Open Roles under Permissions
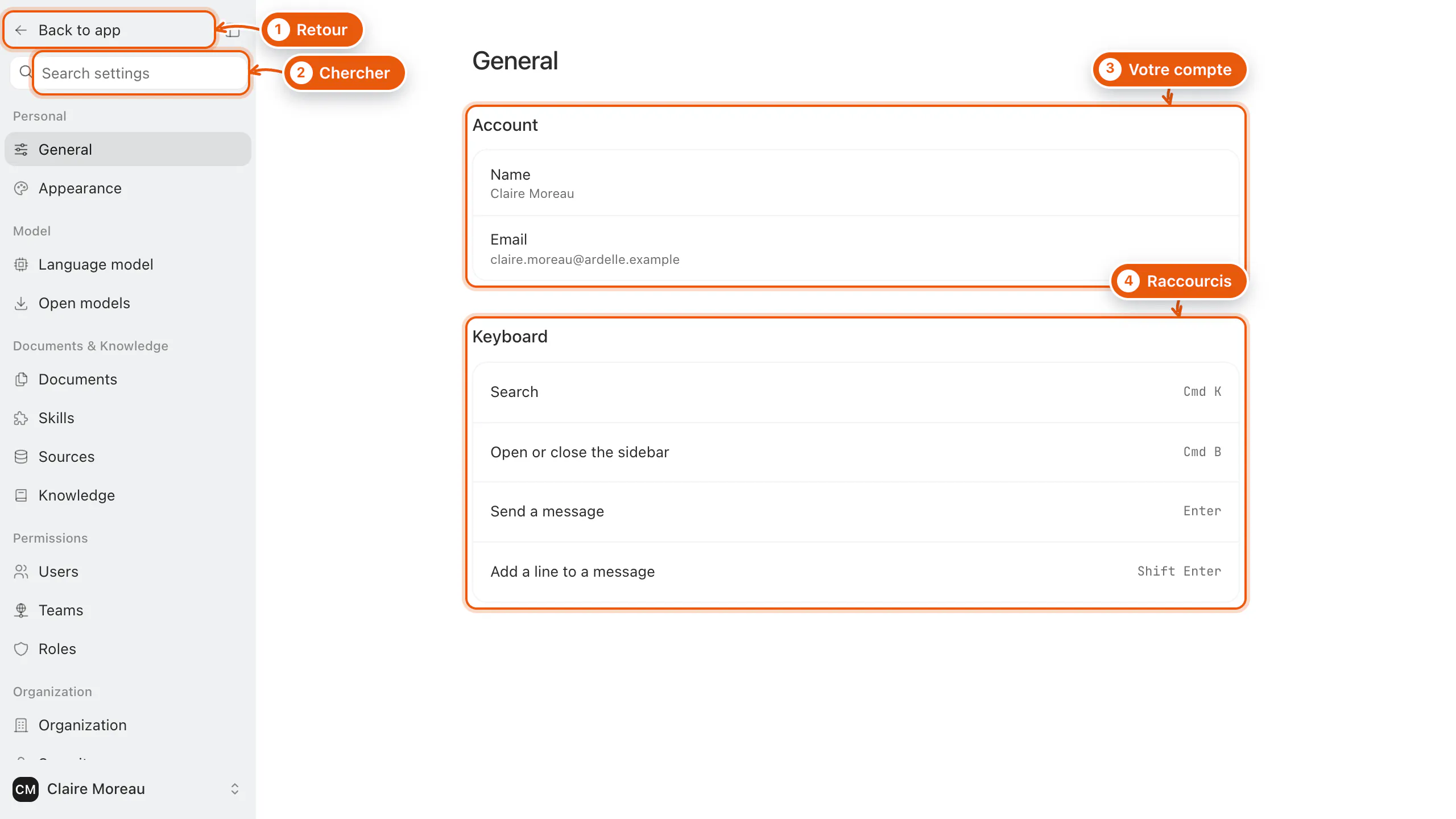The width and height of the screenshot is (1456, 819). pyautogui.click(x=128, y=649)
